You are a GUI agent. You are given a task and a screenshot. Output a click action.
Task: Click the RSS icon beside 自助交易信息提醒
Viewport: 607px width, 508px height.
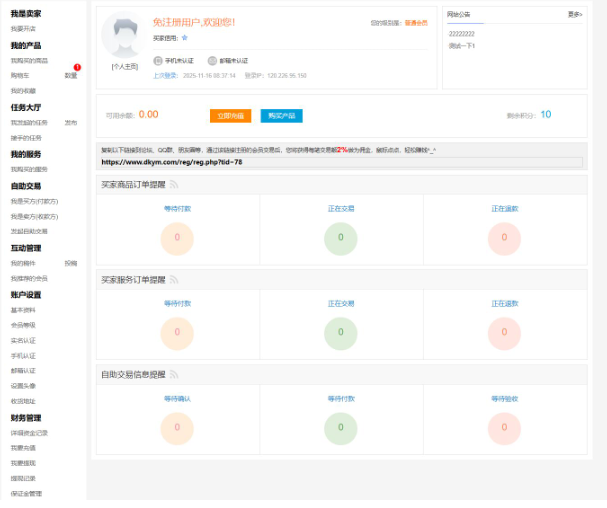click(x=174, y=374)
